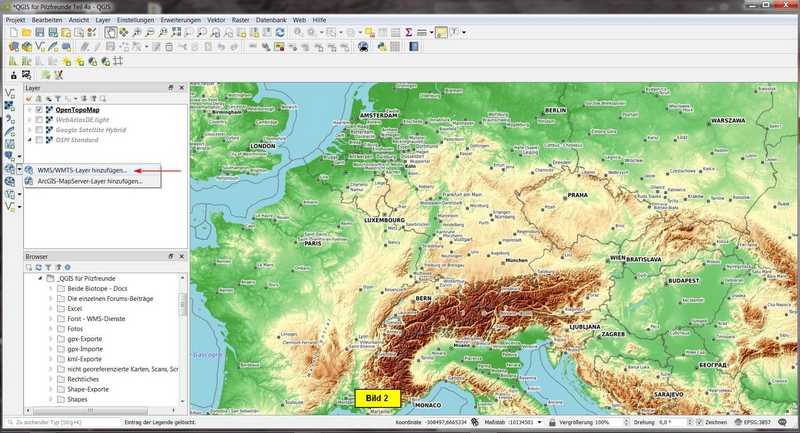Image resolution: width=800 pixels, height=433 pixels.
Task: Open the attribute table icon
Action: click(383, 32)
